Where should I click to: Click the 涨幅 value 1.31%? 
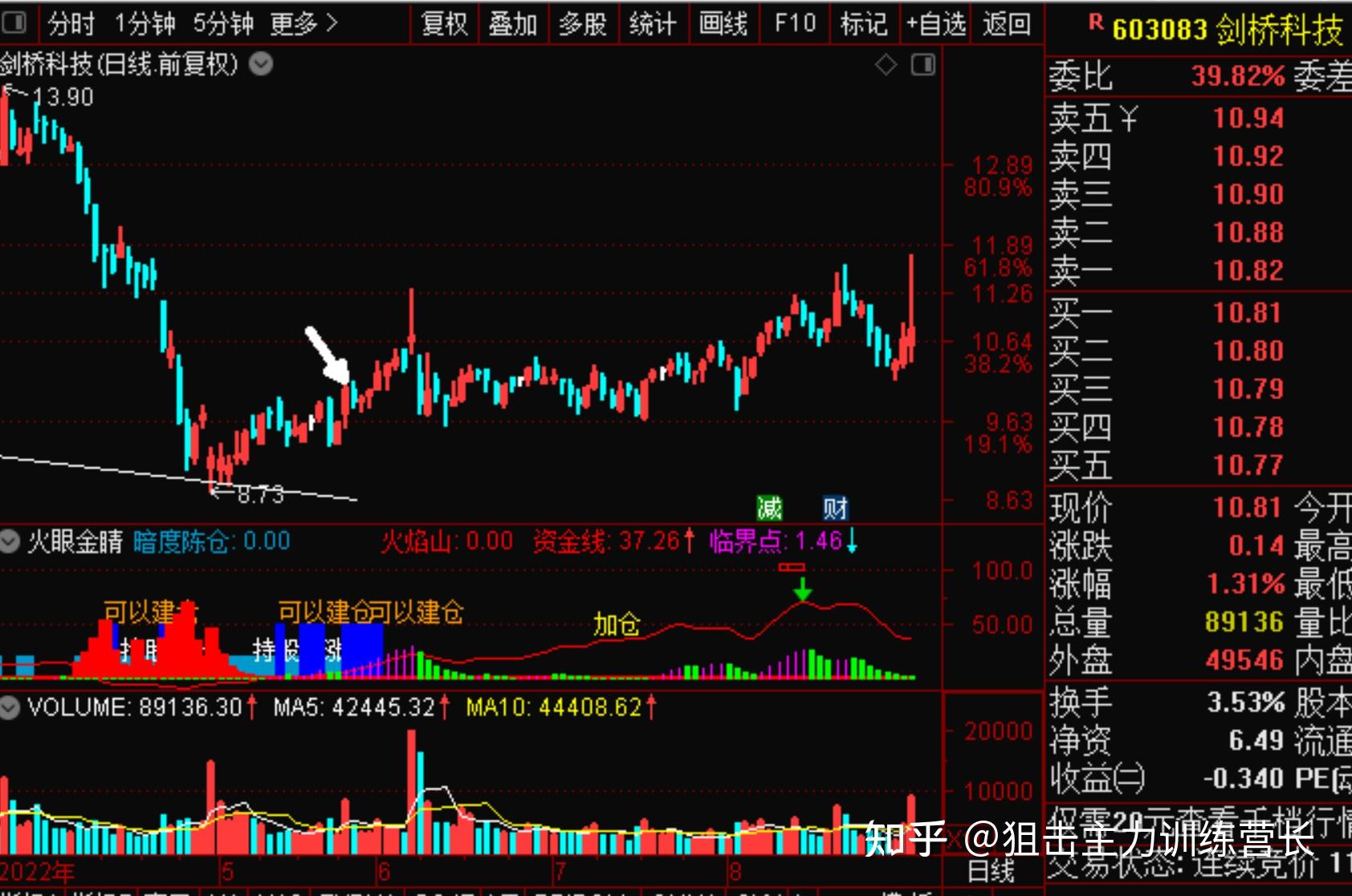pyautogui.click(x=1246, y=584)
